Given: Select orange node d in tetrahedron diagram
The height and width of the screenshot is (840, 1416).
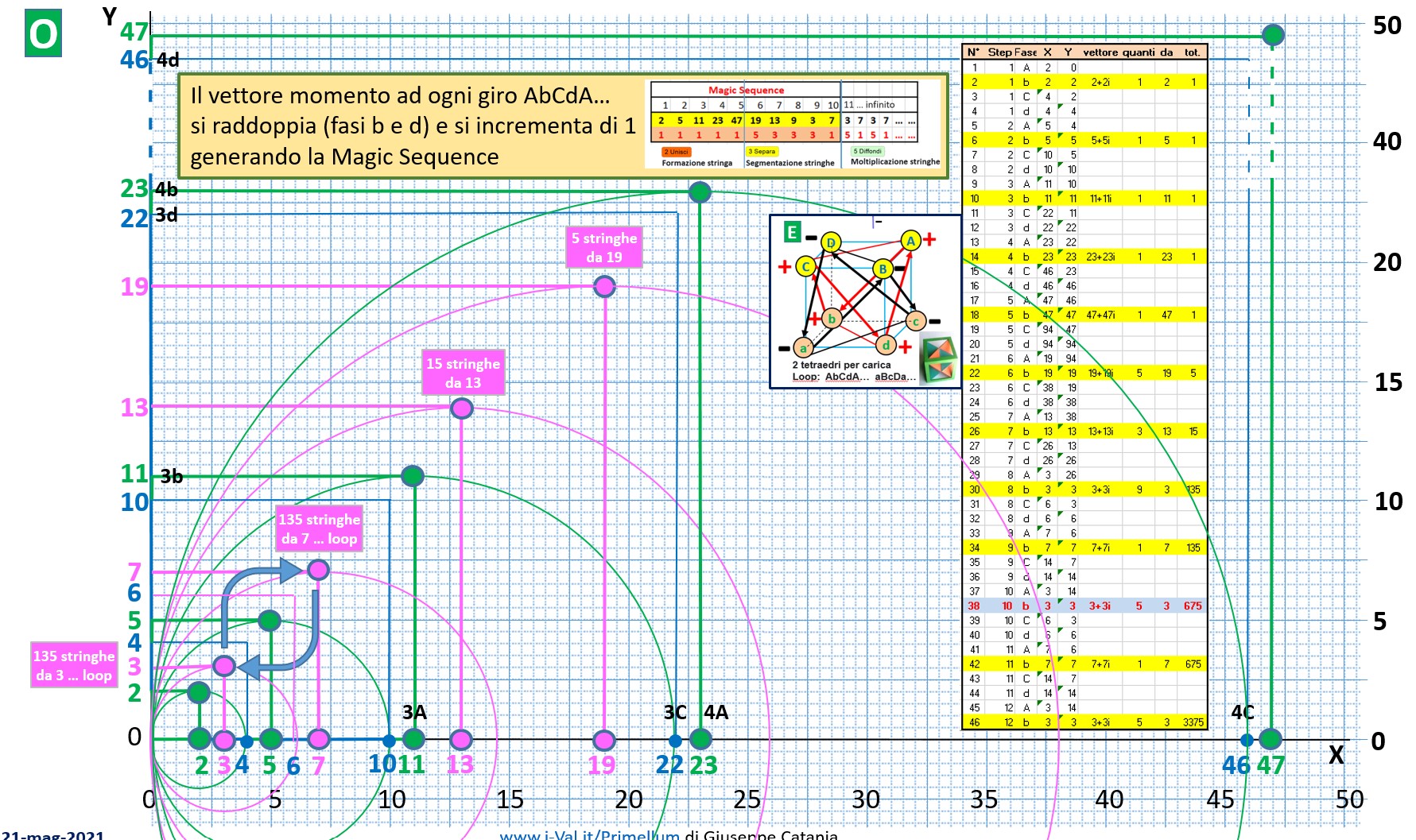Looking at the screenshot, I should [x=886, y=345].
